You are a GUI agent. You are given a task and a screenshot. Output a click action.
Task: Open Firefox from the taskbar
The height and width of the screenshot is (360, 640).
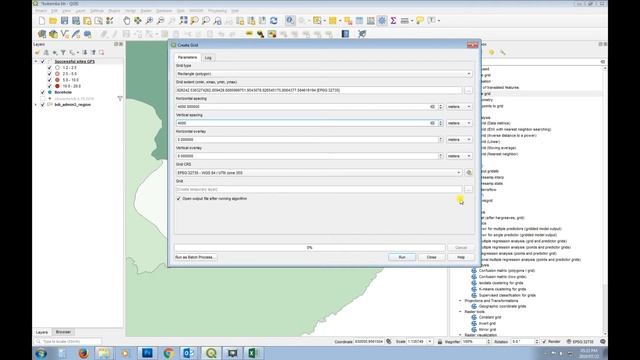(x=83, y=353)
